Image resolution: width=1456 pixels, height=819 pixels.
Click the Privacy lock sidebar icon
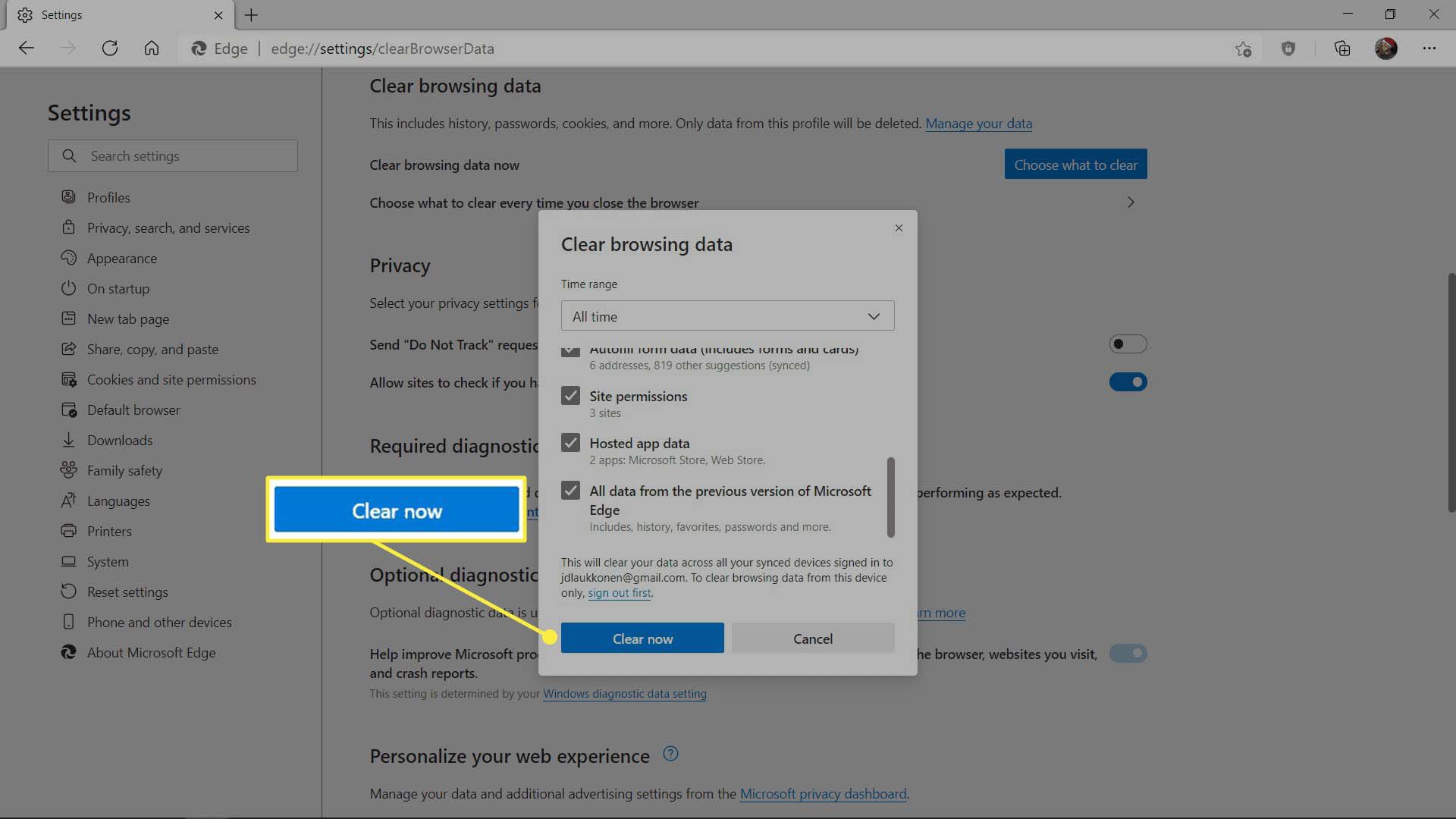coord(68,227)
